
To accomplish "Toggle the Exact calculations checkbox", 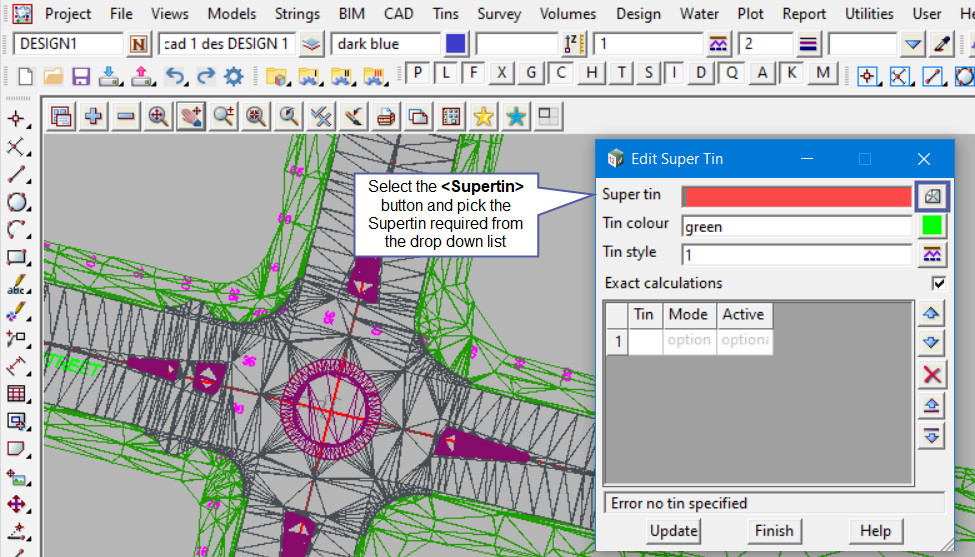I will point(938,283).
